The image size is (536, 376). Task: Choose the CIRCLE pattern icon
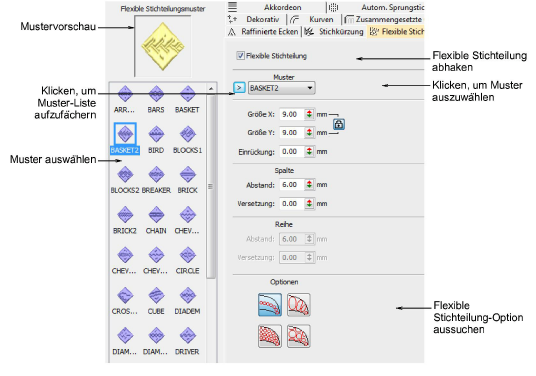[x=188, y=255]
